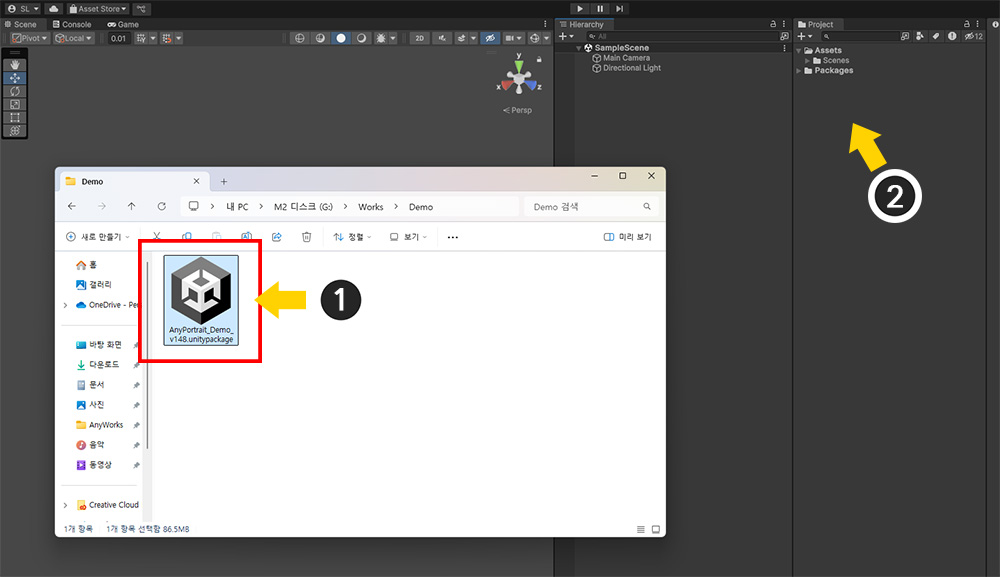Toggle Scene effects button

(x=461, y=38)
